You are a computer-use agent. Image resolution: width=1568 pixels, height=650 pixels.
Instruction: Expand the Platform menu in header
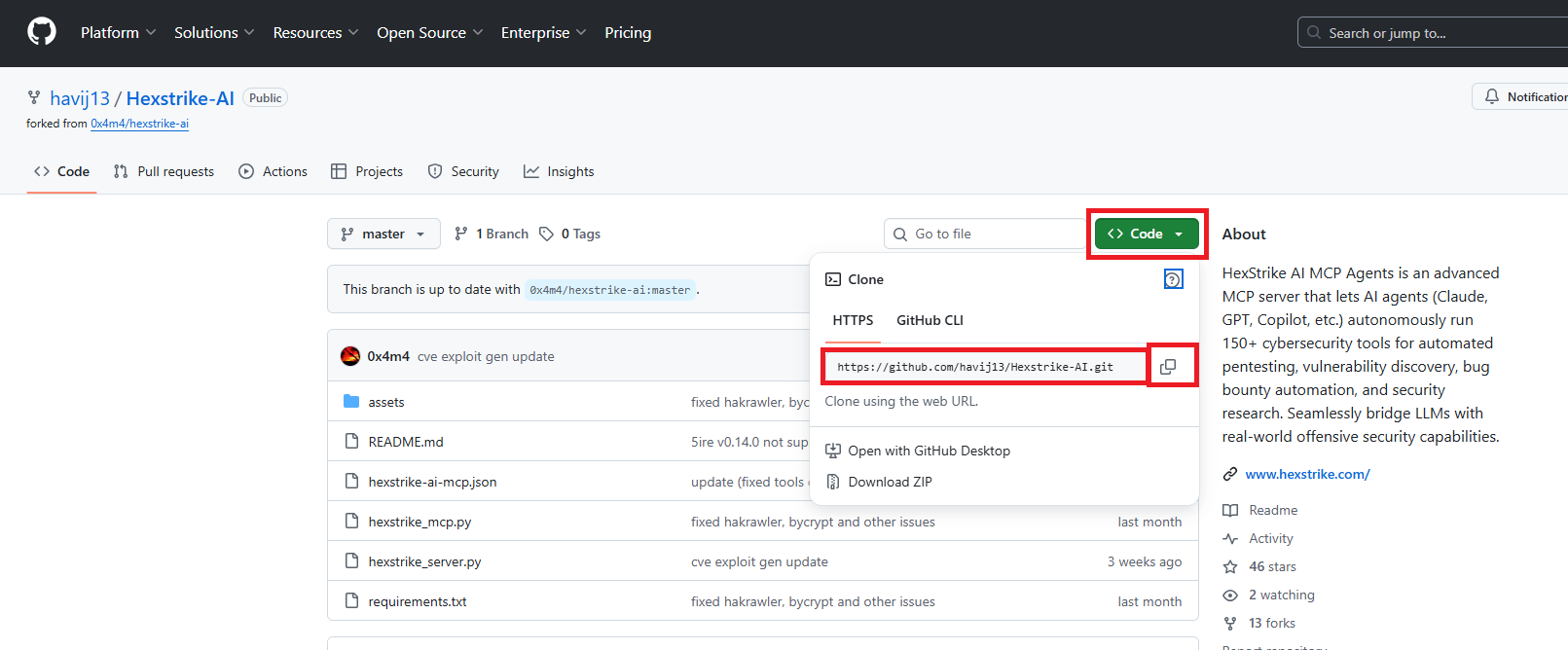coord(118,32)
